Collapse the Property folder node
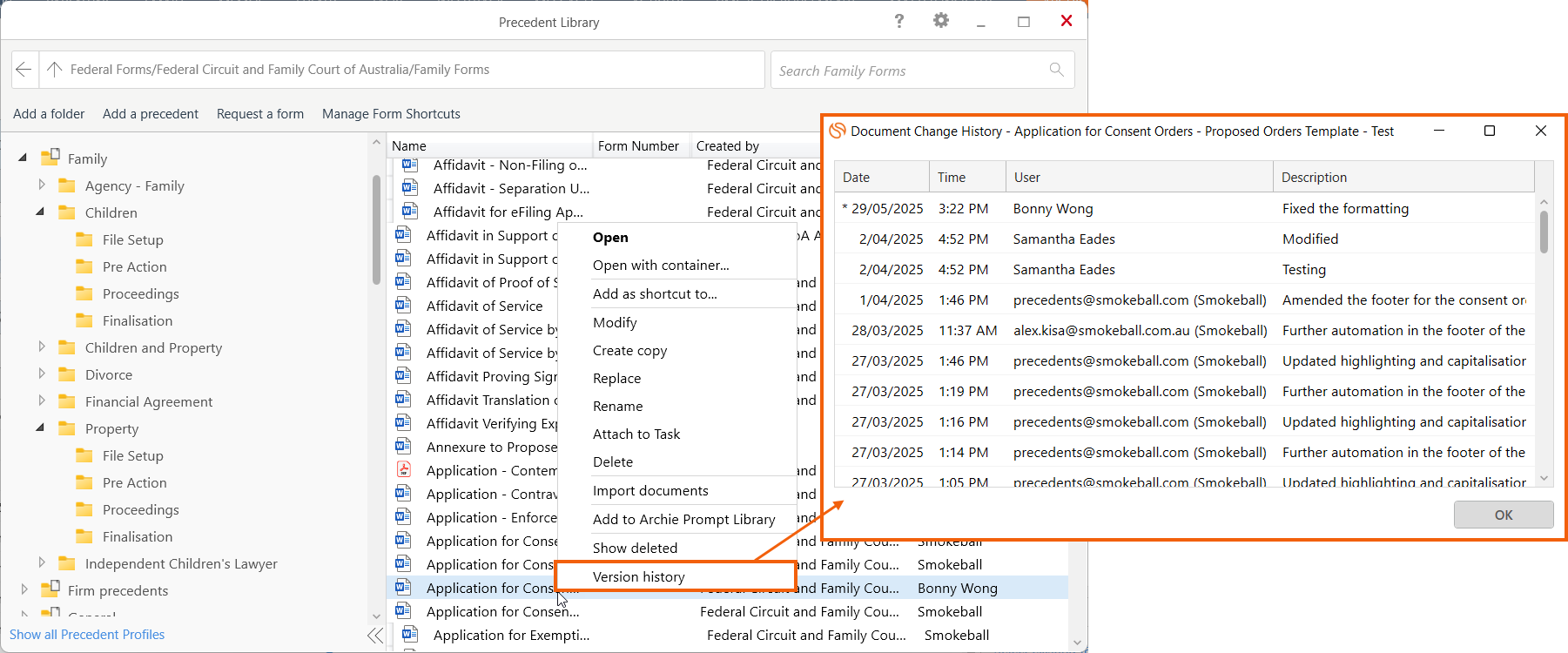 [x=40, y=427]
